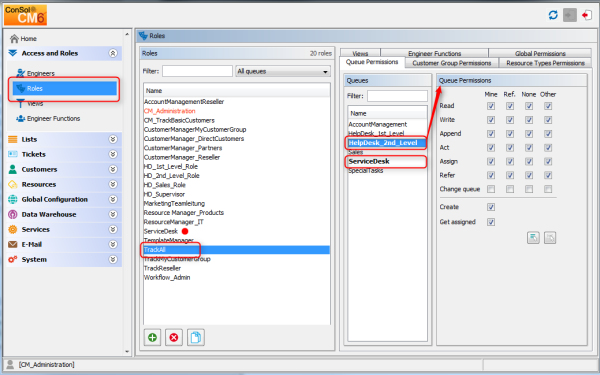The width and height of the screenshot is (600, 375).
Task: Click the red logout arrow icon
Action: (586, 15)
